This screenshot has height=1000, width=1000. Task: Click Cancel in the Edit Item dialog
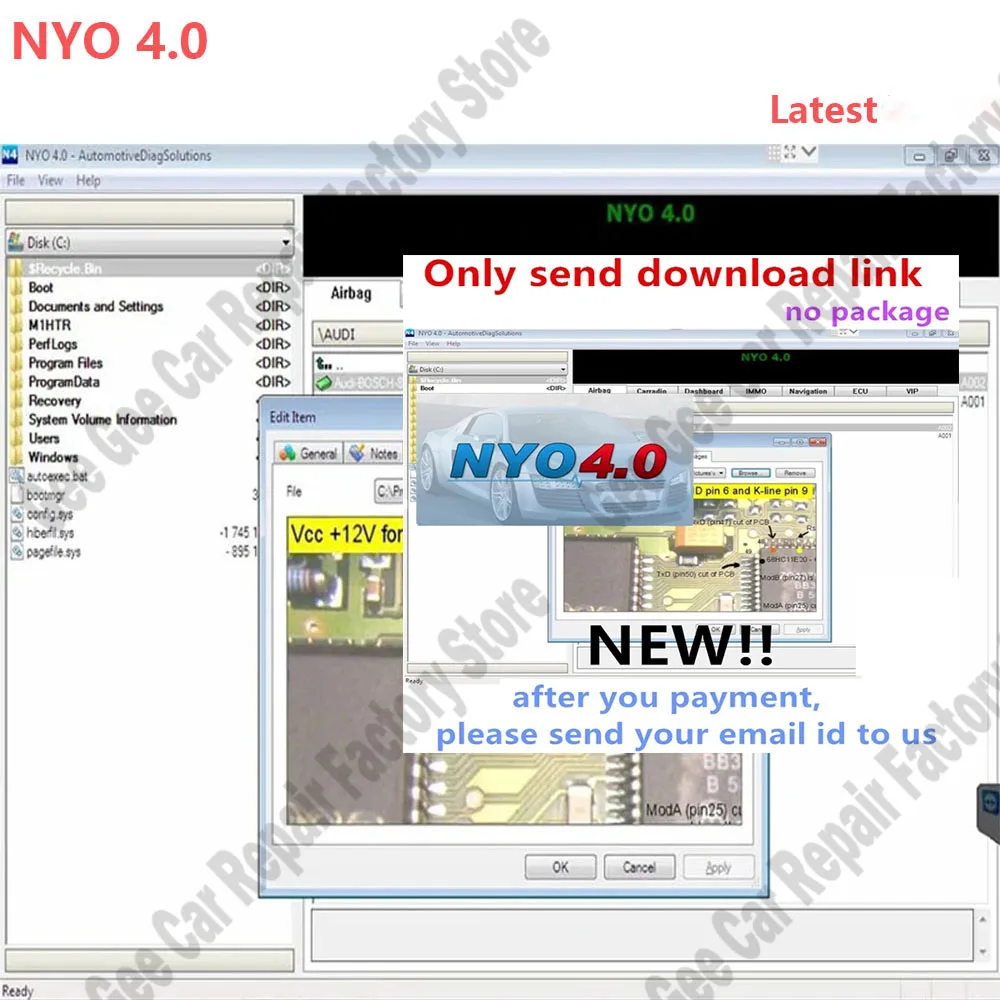click(640, 867)
